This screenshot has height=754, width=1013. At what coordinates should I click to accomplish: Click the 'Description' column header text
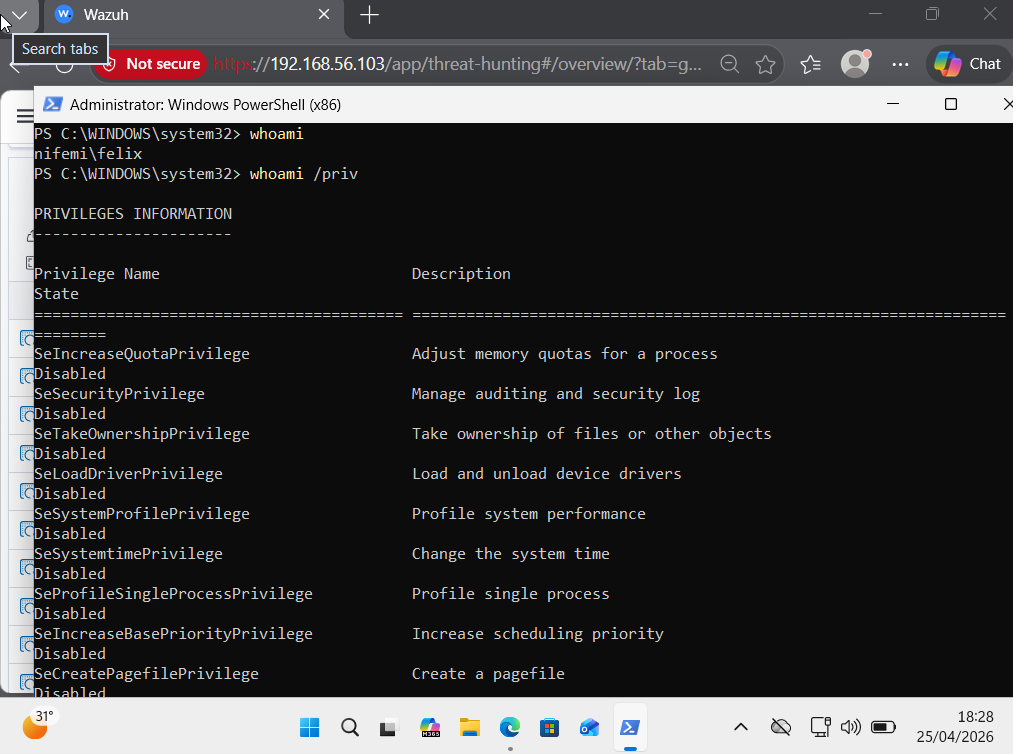pos(461,274)
